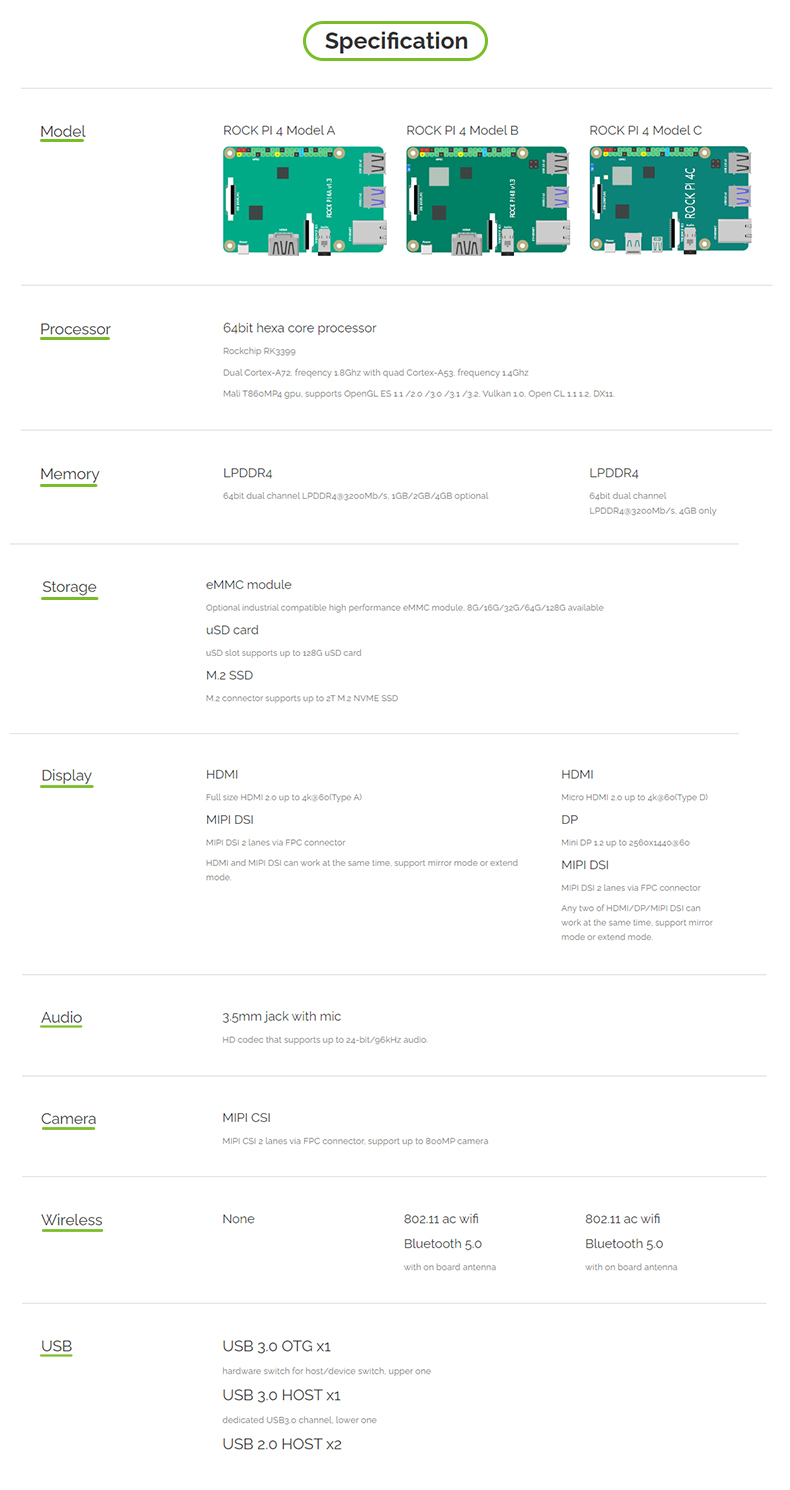The width and height of the screenshot is (790, 1490).
Task: Click the USB section label
Action: pos(57,1346)
